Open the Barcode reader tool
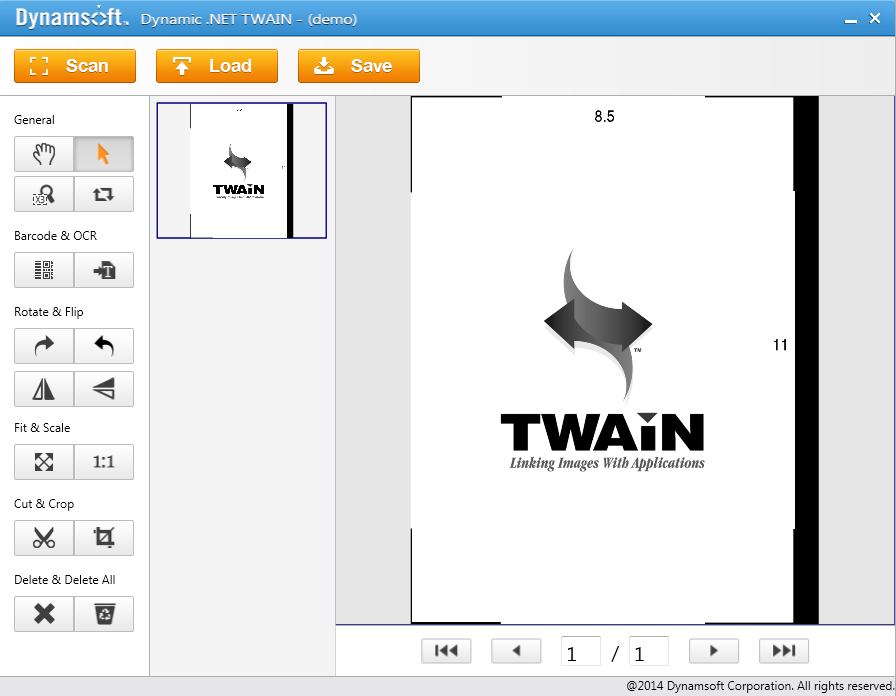The image size is (896, 696). click(x=44, y=270)
